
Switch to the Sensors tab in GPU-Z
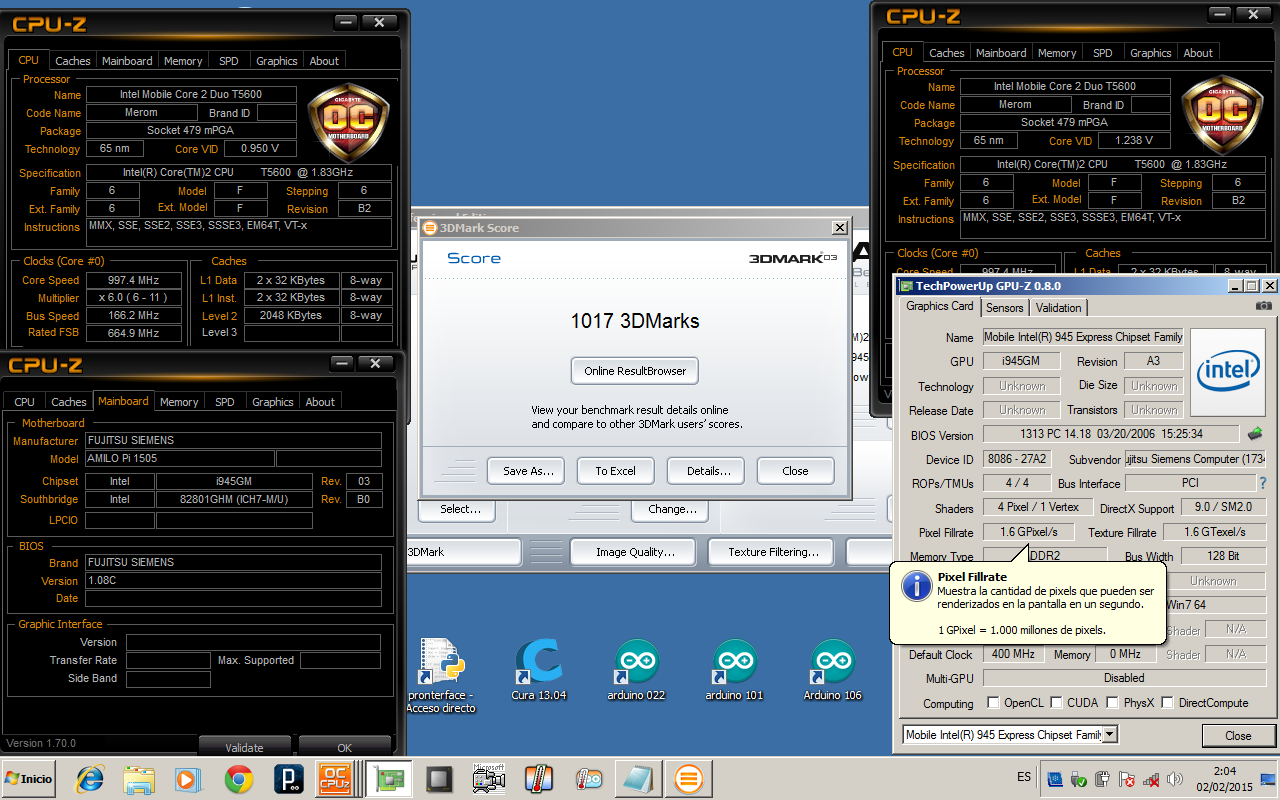(1004, 308)
